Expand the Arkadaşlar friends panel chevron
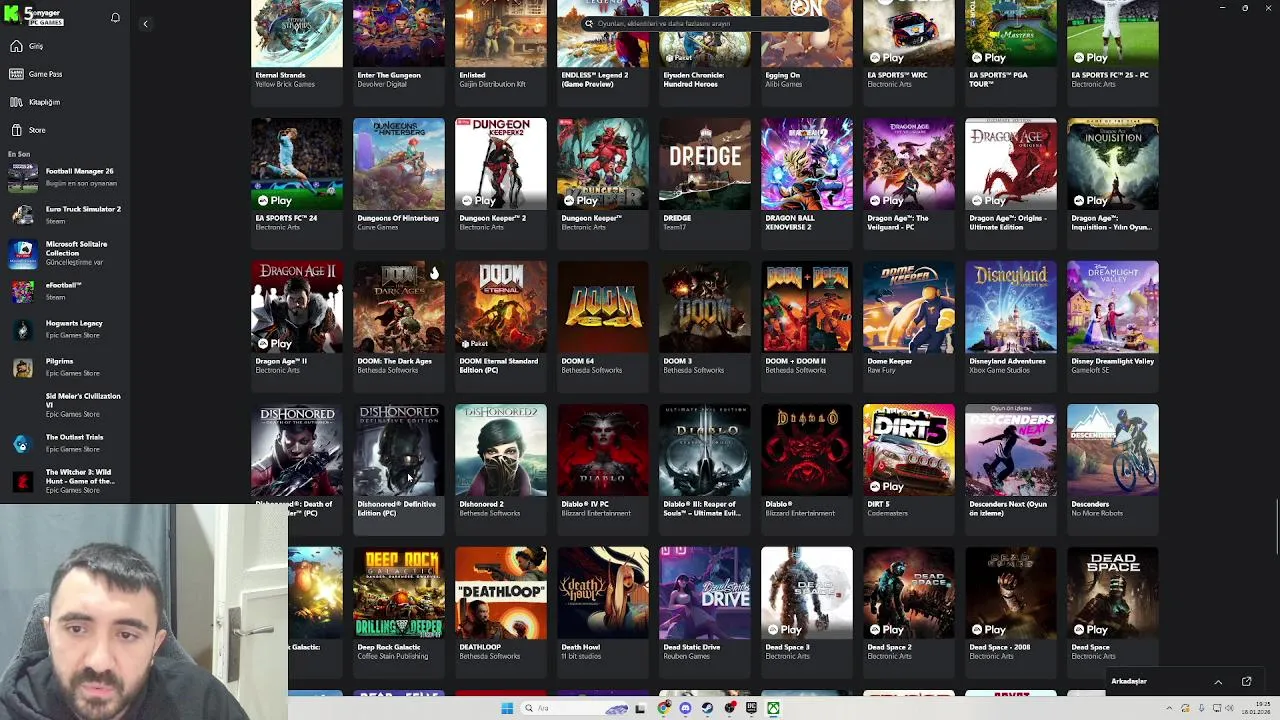The height and width of the screenshot is (720, 1280). [1218, 682]
